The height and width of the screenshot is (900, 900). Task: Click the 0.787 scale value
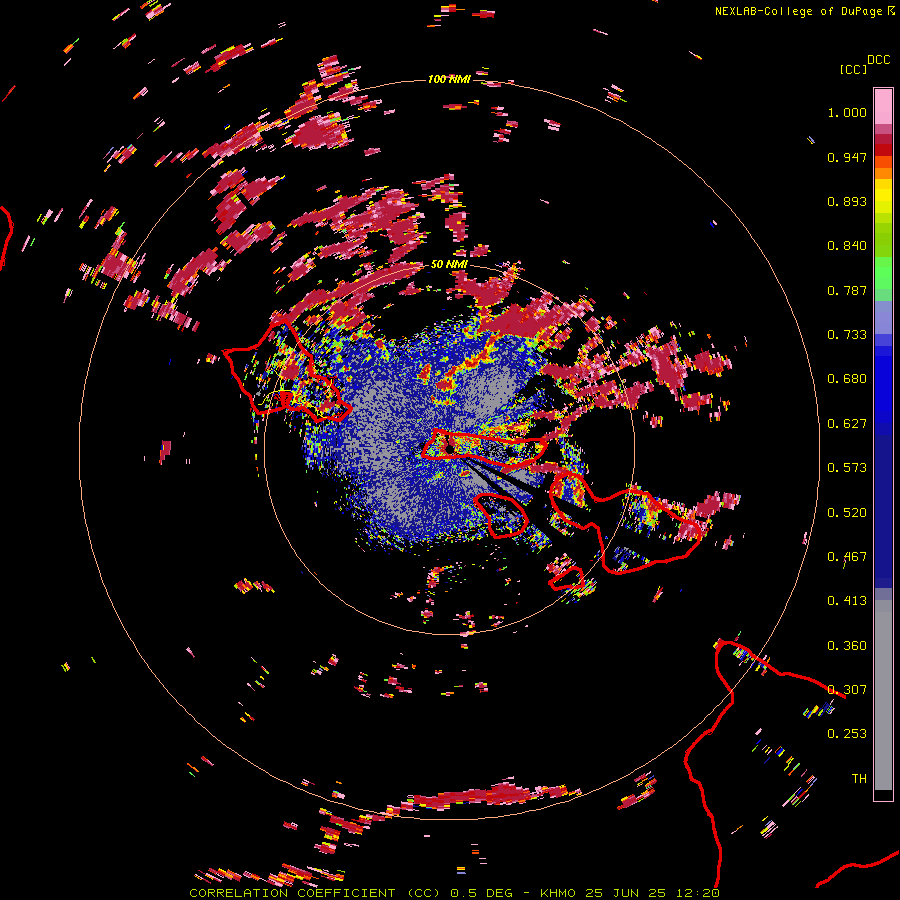click(x=847, y=290)
